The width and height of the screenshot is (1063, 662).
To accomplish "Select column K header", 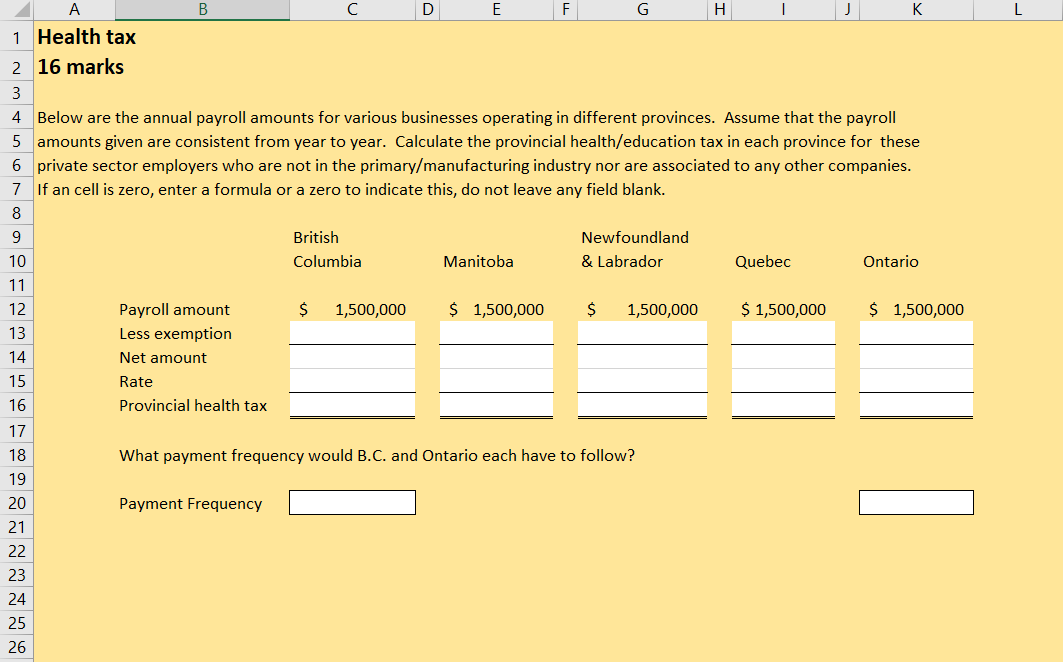I will [x=915, y=10].
